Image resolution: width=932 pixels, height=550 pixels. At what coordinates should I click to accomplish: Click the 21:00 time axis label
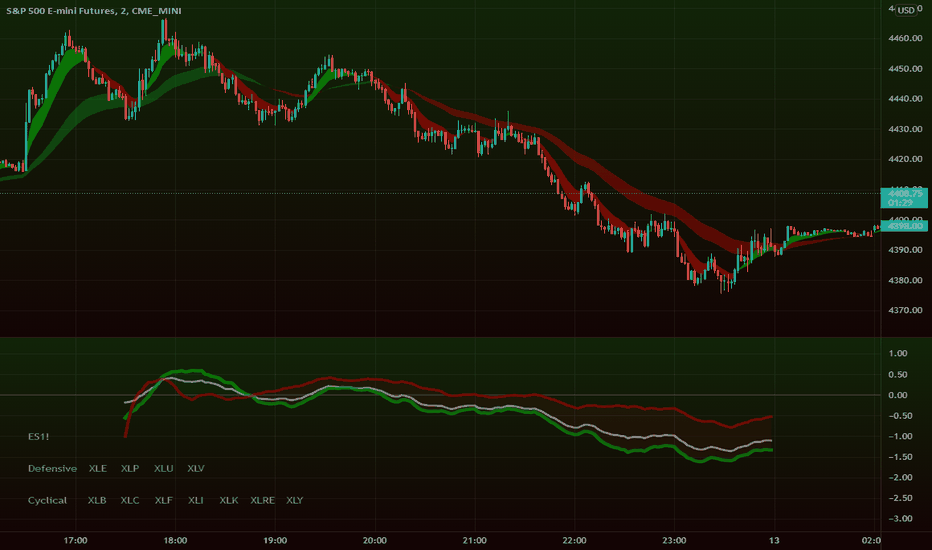click(x=474, y=540)
